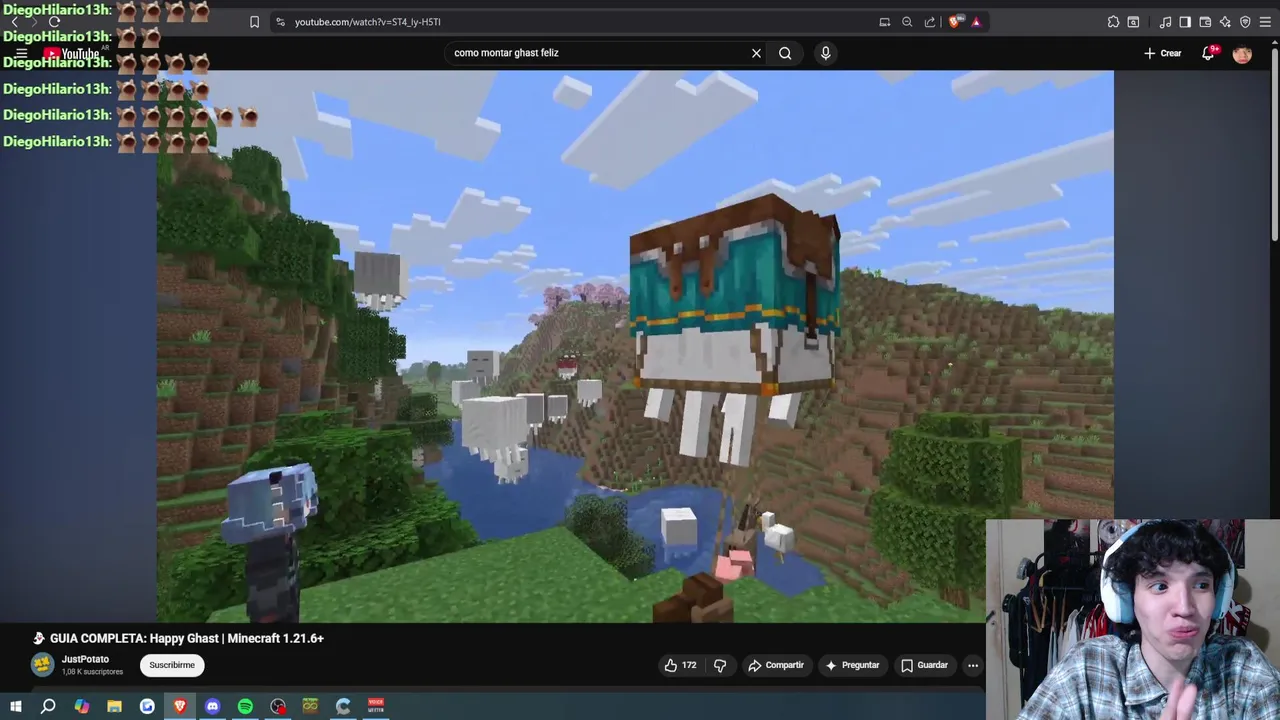Open OBS Studio from the taskbar
1280x720 pixels.
(278, 706)
